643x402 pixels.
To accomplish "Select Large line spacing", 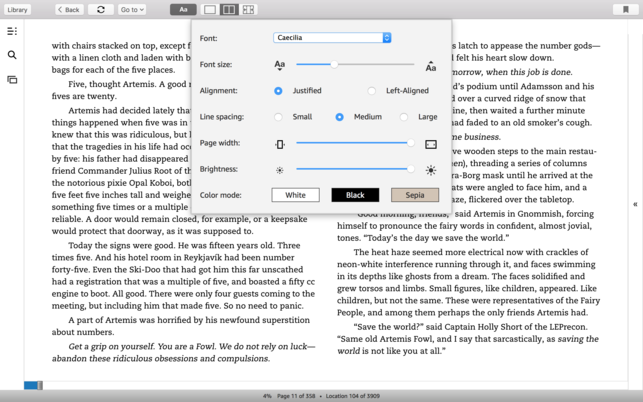I will click(404, 117).
